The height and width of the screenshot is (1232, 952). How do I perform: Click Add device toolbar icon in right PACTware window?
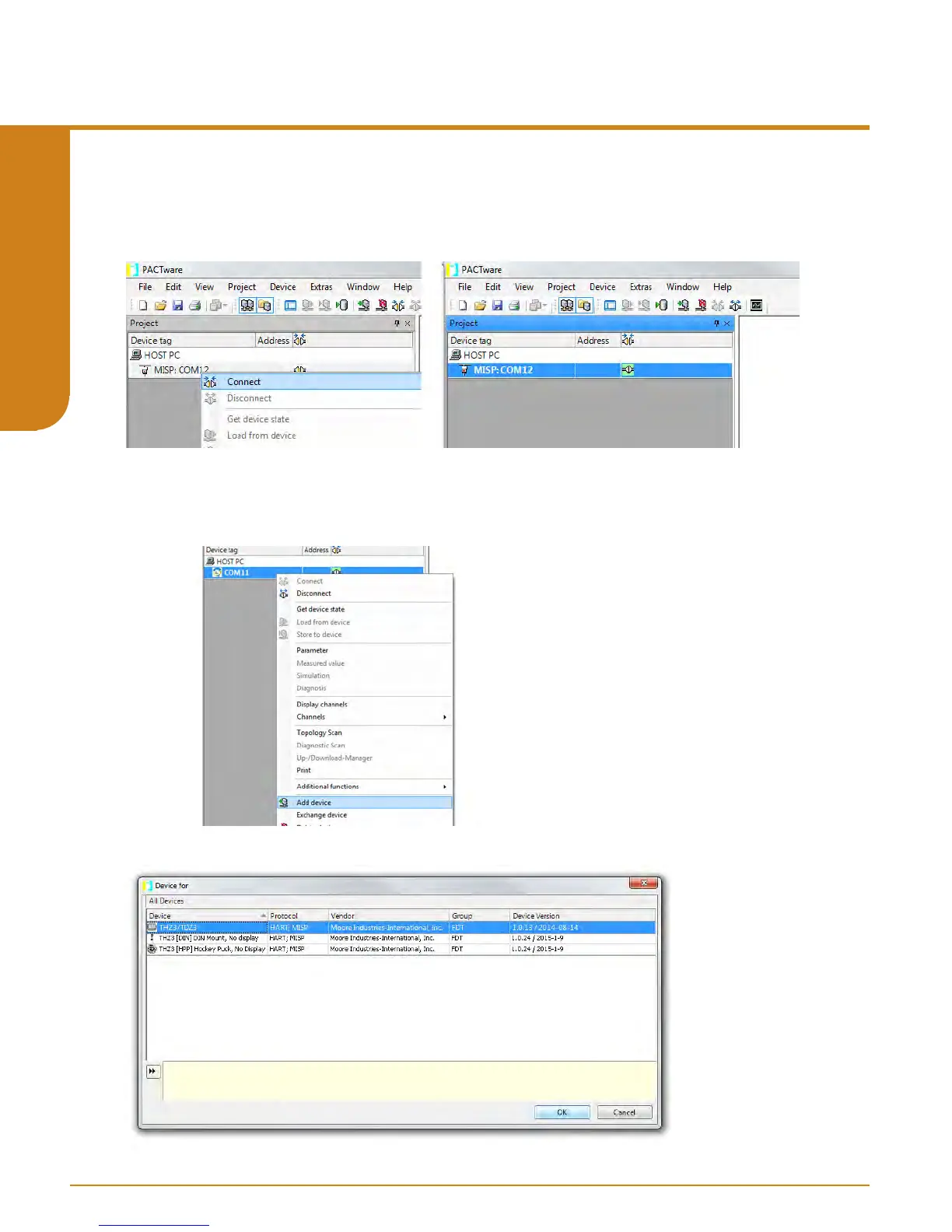coord(683,306)
